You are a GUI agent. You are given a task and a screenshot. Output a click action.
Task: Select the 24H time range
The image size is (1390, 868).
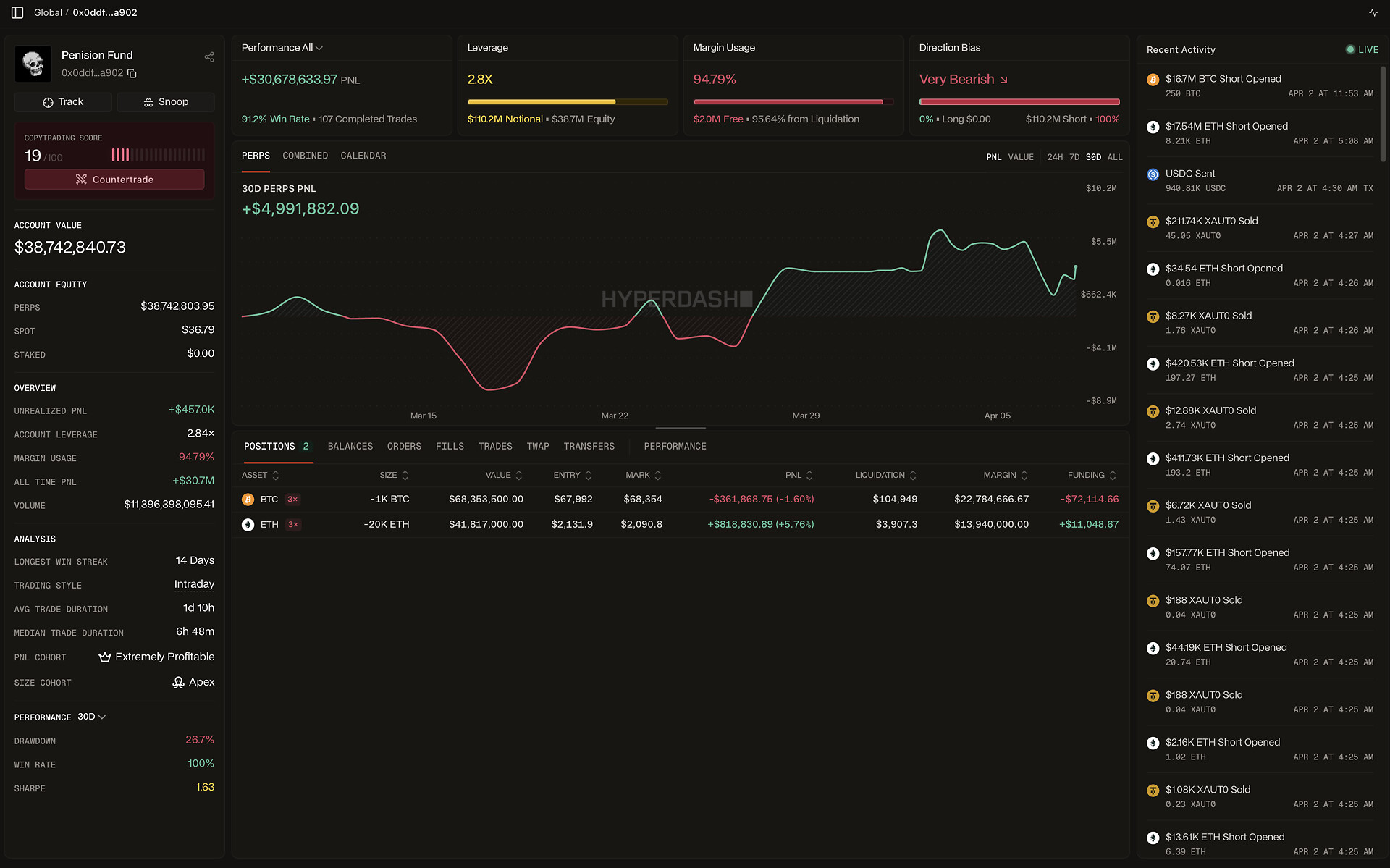tap(1055, 157)
